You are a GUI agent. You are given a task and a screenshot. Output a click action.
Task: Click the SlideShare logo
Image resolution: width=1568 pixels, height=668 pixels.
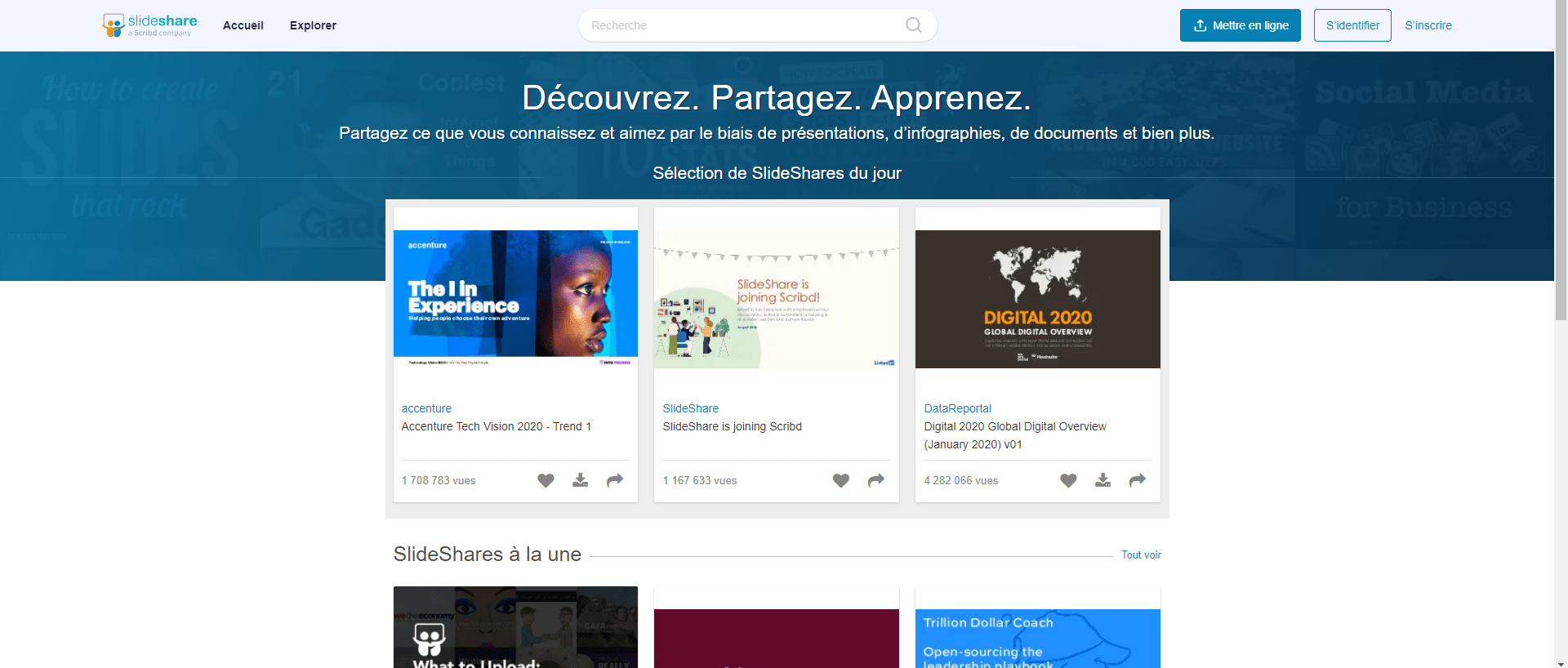(x=149, y=25)
